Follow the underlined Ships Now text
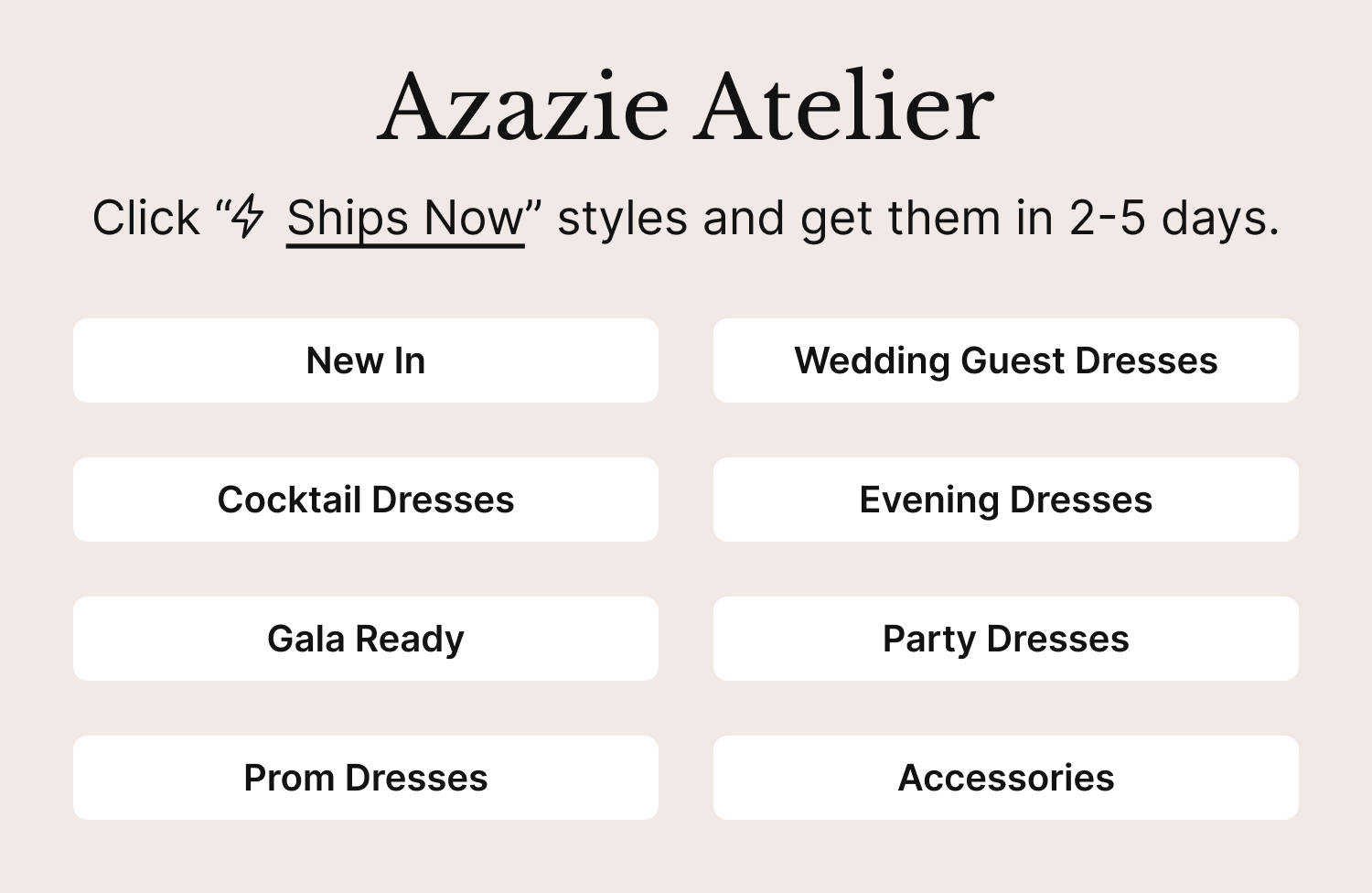1372x893 pixels. (405, 220)
